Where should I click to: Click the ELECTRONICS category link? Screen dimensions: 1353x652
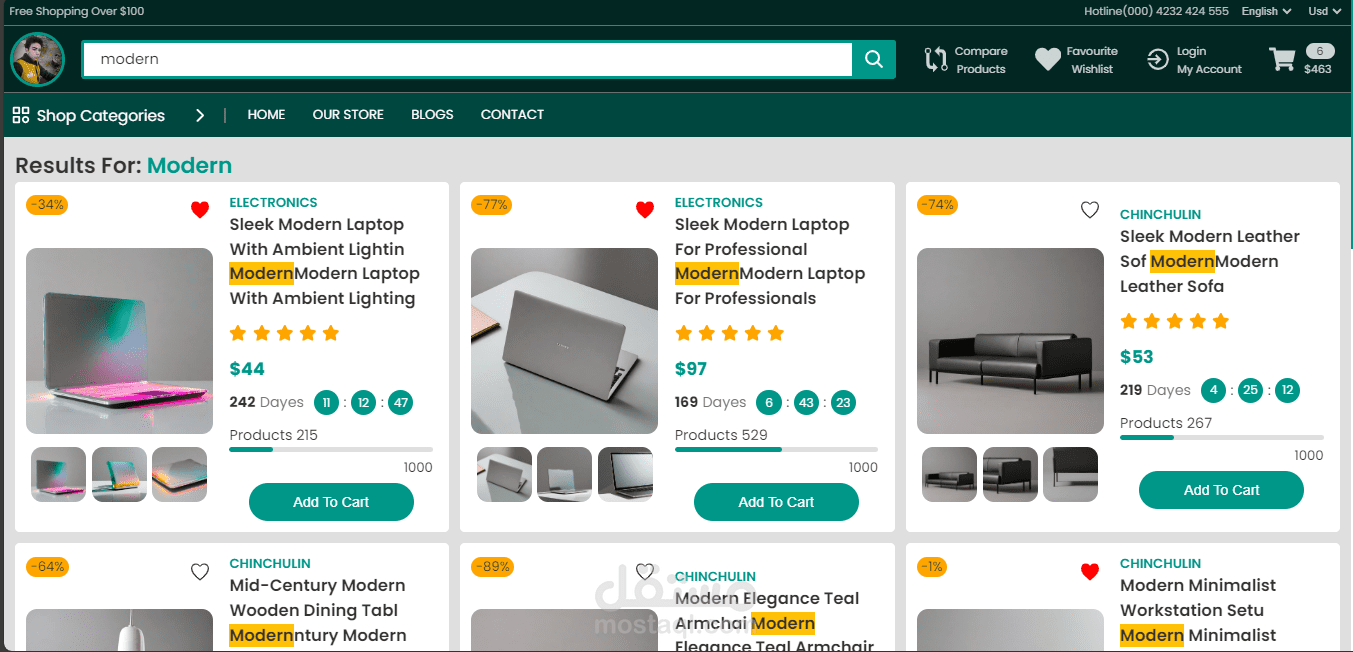pyautogui.click(x=273, y=202)
